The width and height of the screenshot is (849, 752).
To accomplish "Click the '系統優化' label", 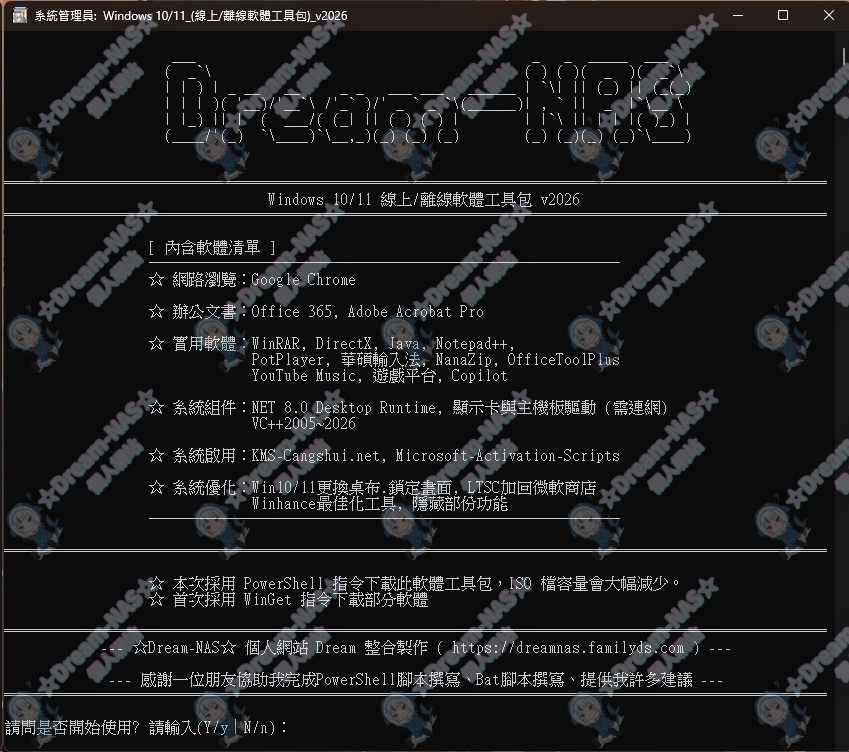I will pos(204,487).
